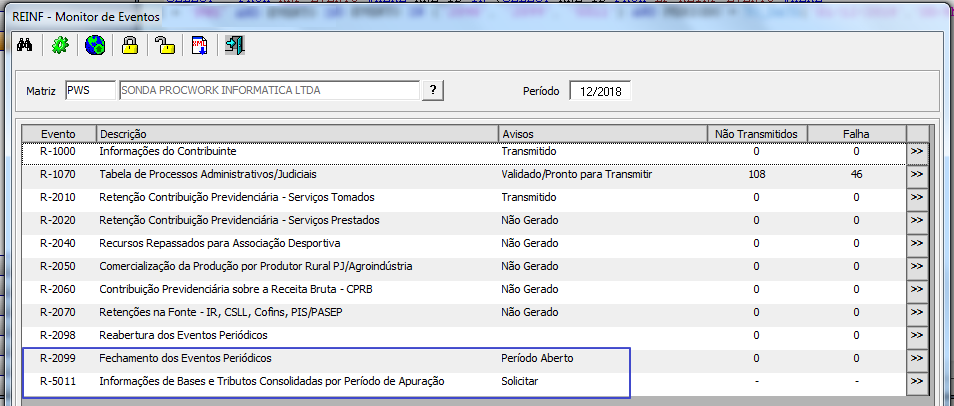This screenshot has width=954, height=406.
Task: Open details arrow for R-2070 row
Action: (917, 313)
